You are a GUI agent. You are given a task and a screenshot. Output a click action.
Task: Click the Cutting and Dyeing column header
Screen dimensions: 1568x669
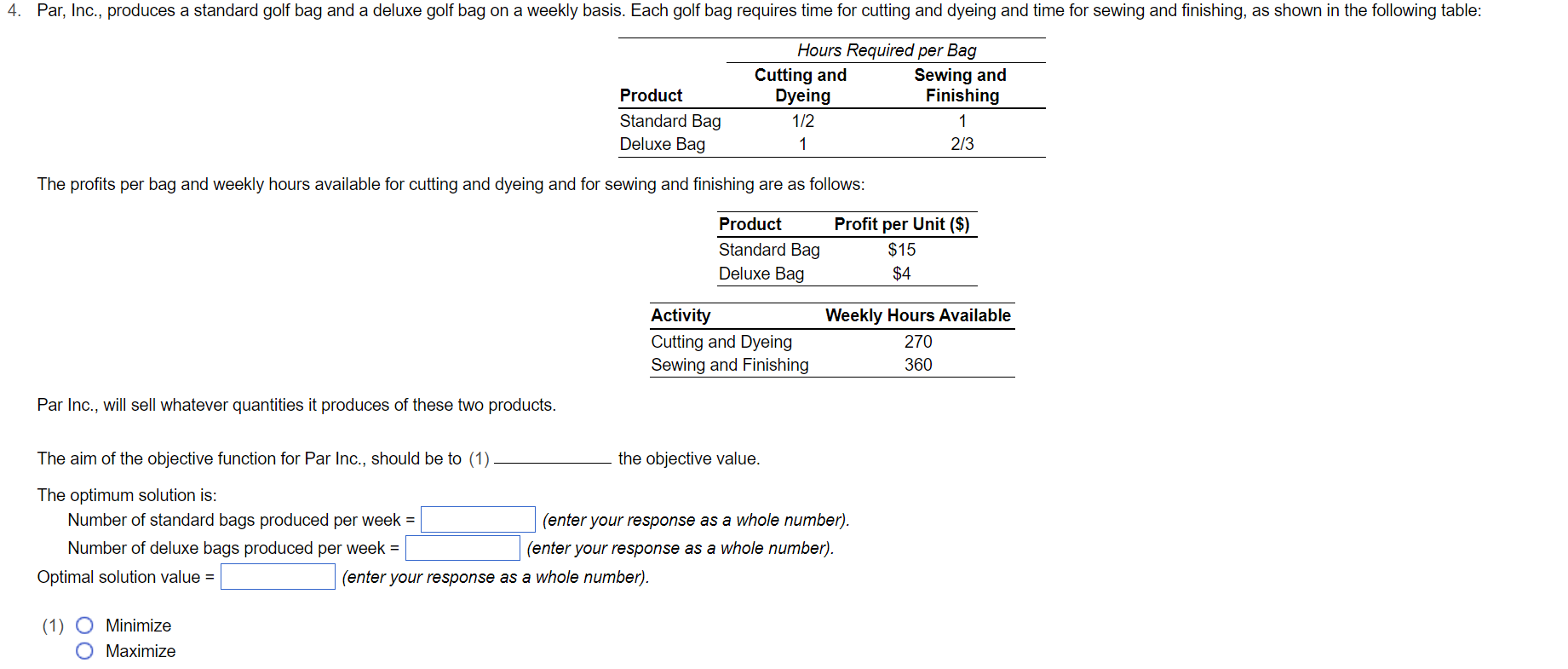pos(800,85)
